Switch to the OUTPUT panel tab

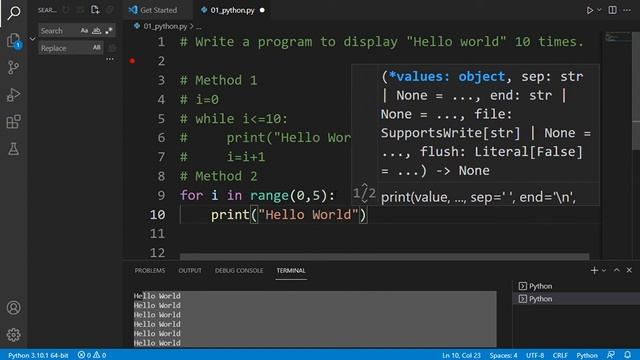pyautogui.click(x=190, y=270)
